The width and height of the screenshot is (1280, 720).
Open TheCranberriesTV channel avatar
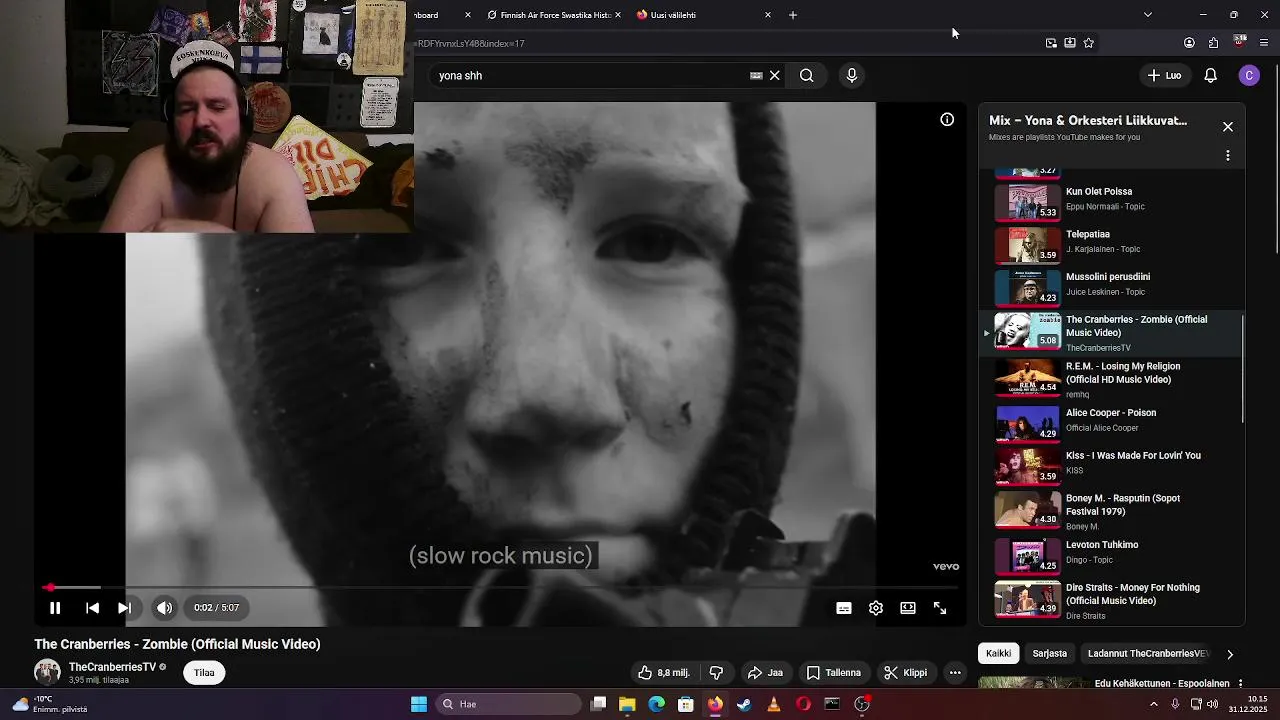point(47,672)
